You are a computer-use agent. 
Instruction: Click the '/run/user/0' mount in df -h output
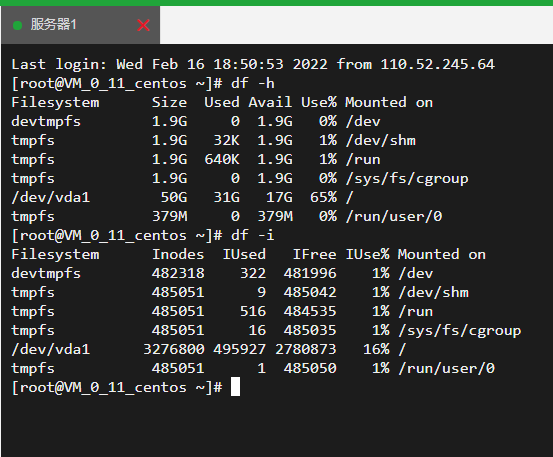click(x=394, y=217)
